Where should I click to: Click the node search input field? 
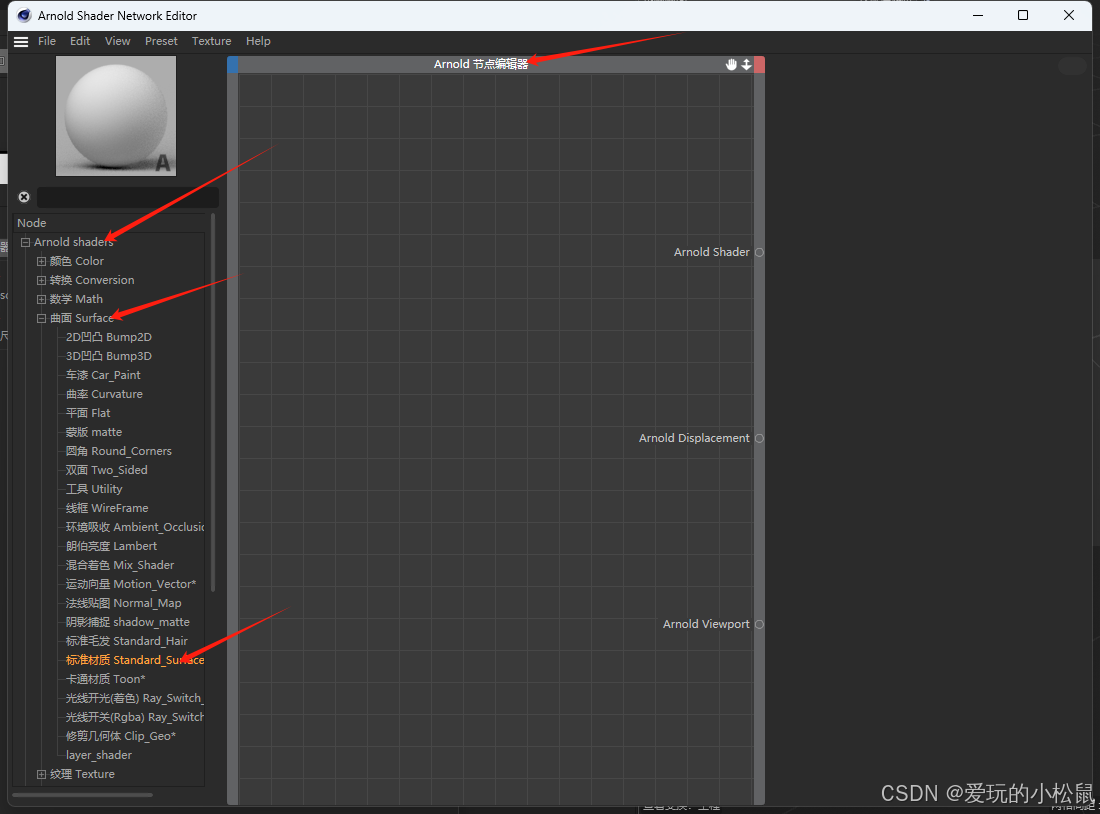tap(128, 197)
